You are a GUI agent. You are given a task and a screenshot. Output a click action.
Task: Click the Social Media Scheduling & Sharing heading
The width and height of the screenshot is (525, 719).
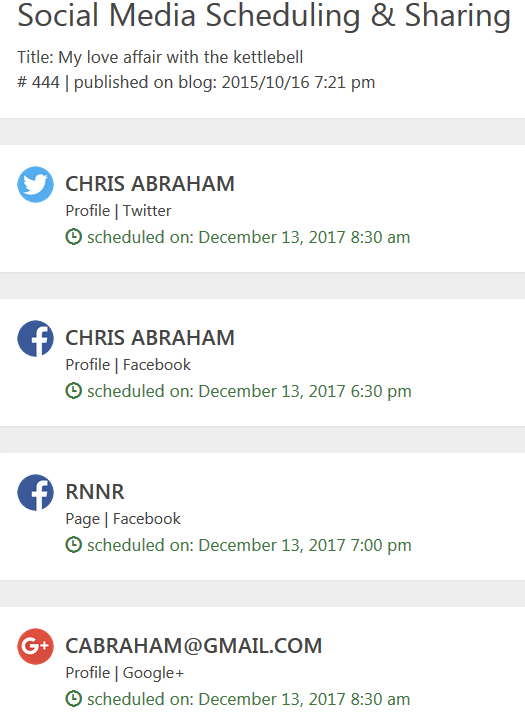pyautogui.click(x=264, y=16)
